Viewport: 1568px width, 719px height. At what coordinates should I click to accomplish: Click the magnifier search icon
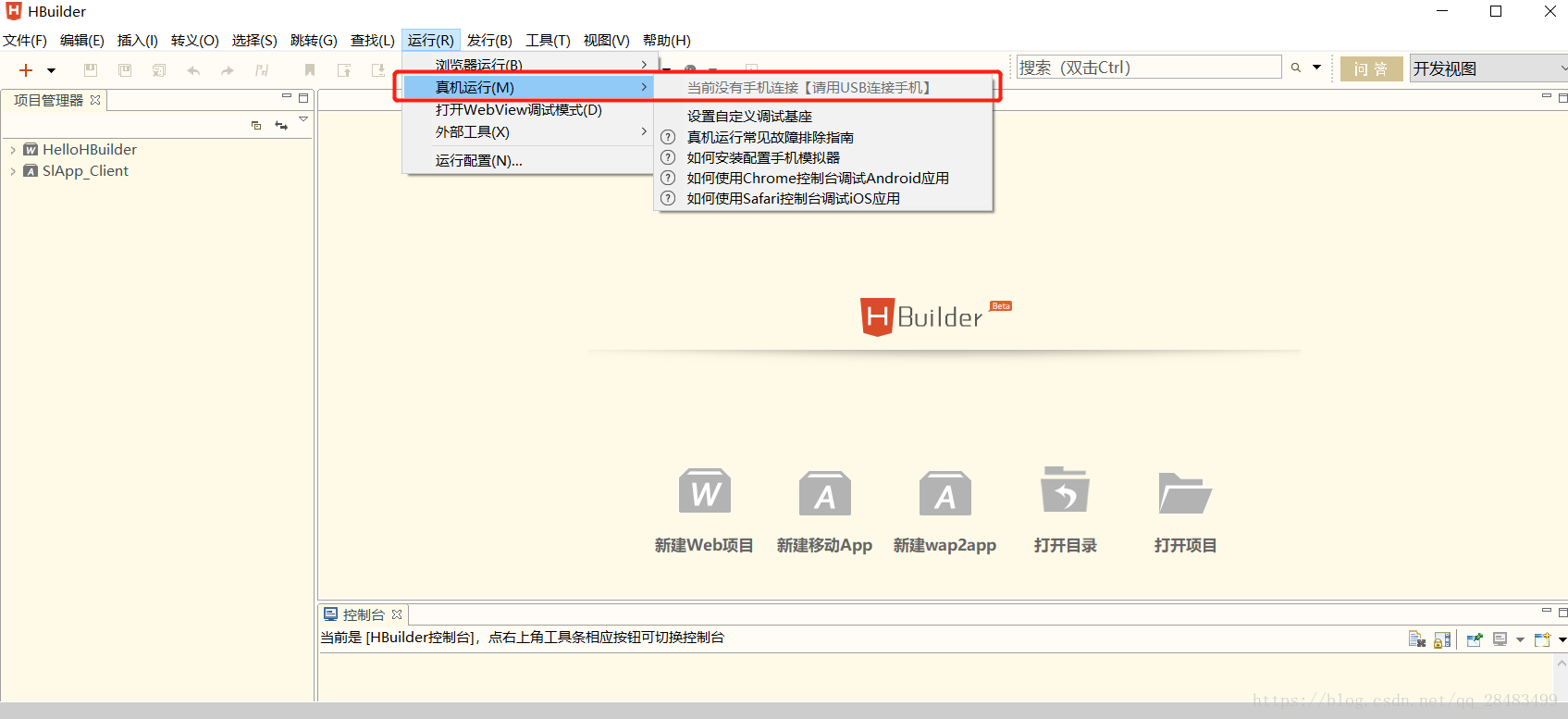pyautogui.click(x=1296, y=68)
